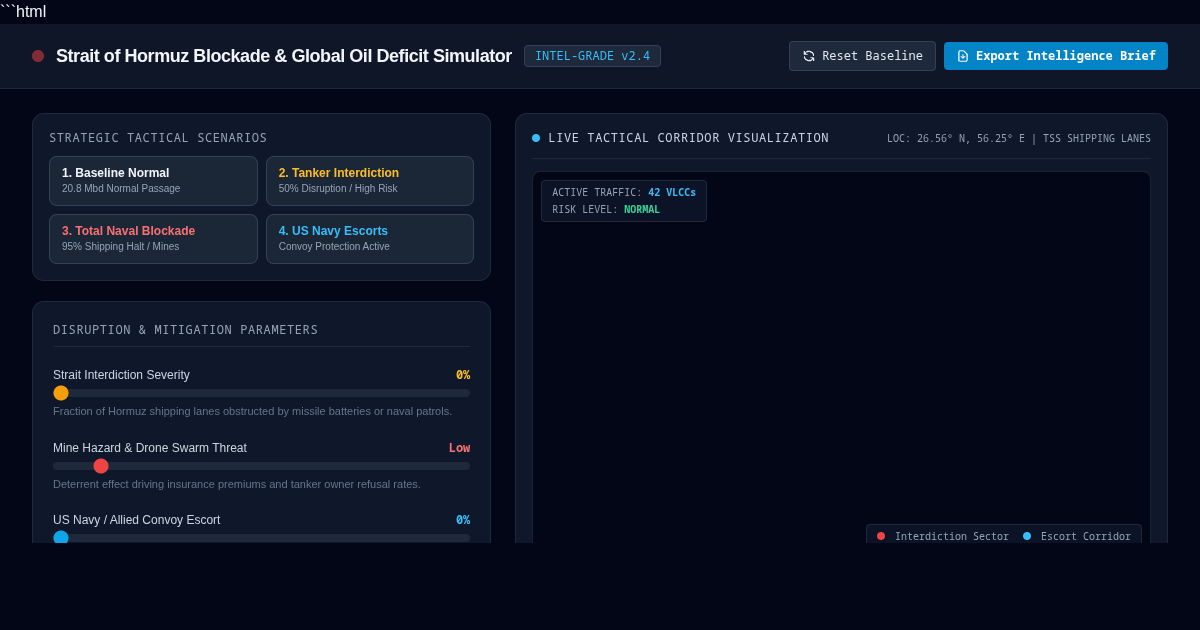Click the Strait Interdiction Severity label
This screenshot has width=1200, height=630.
121,375
